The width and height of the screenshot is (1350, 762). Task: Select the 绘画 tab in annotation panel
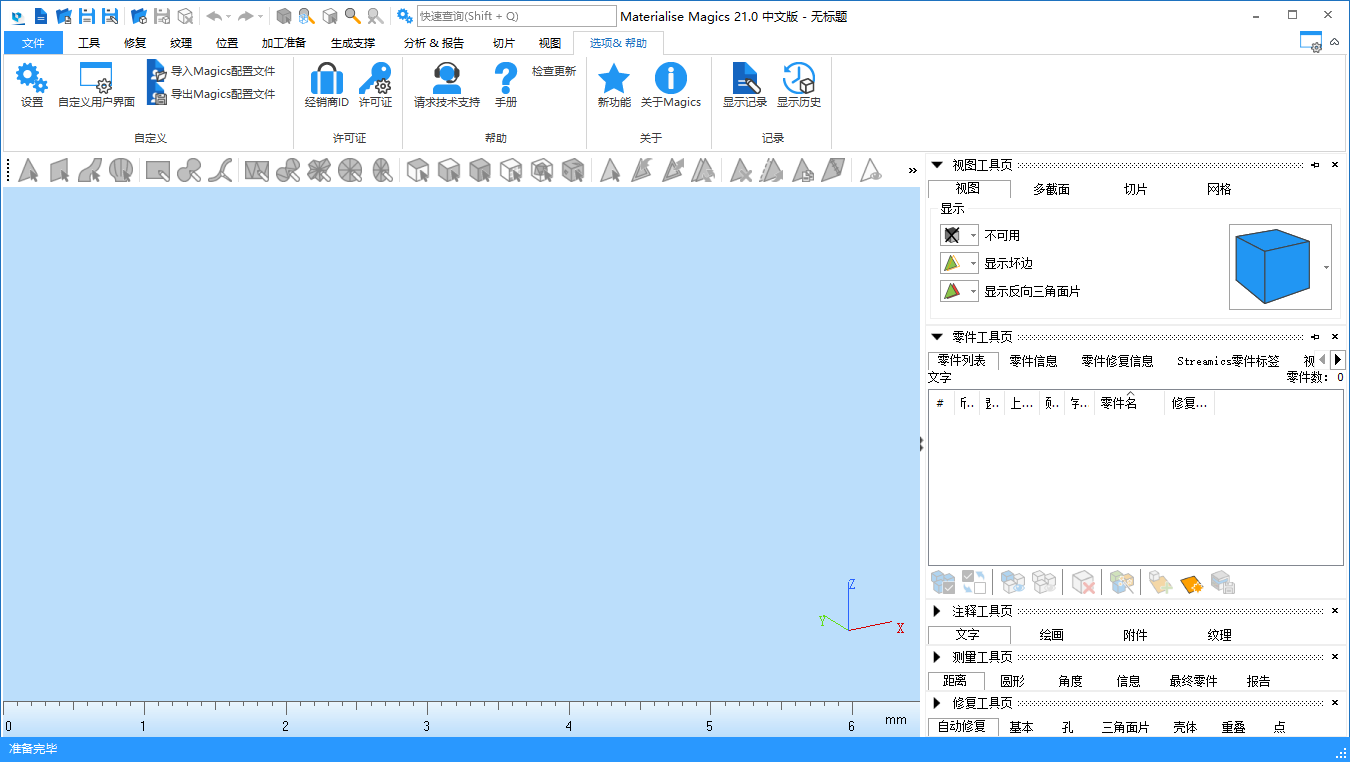(1051, 635)
